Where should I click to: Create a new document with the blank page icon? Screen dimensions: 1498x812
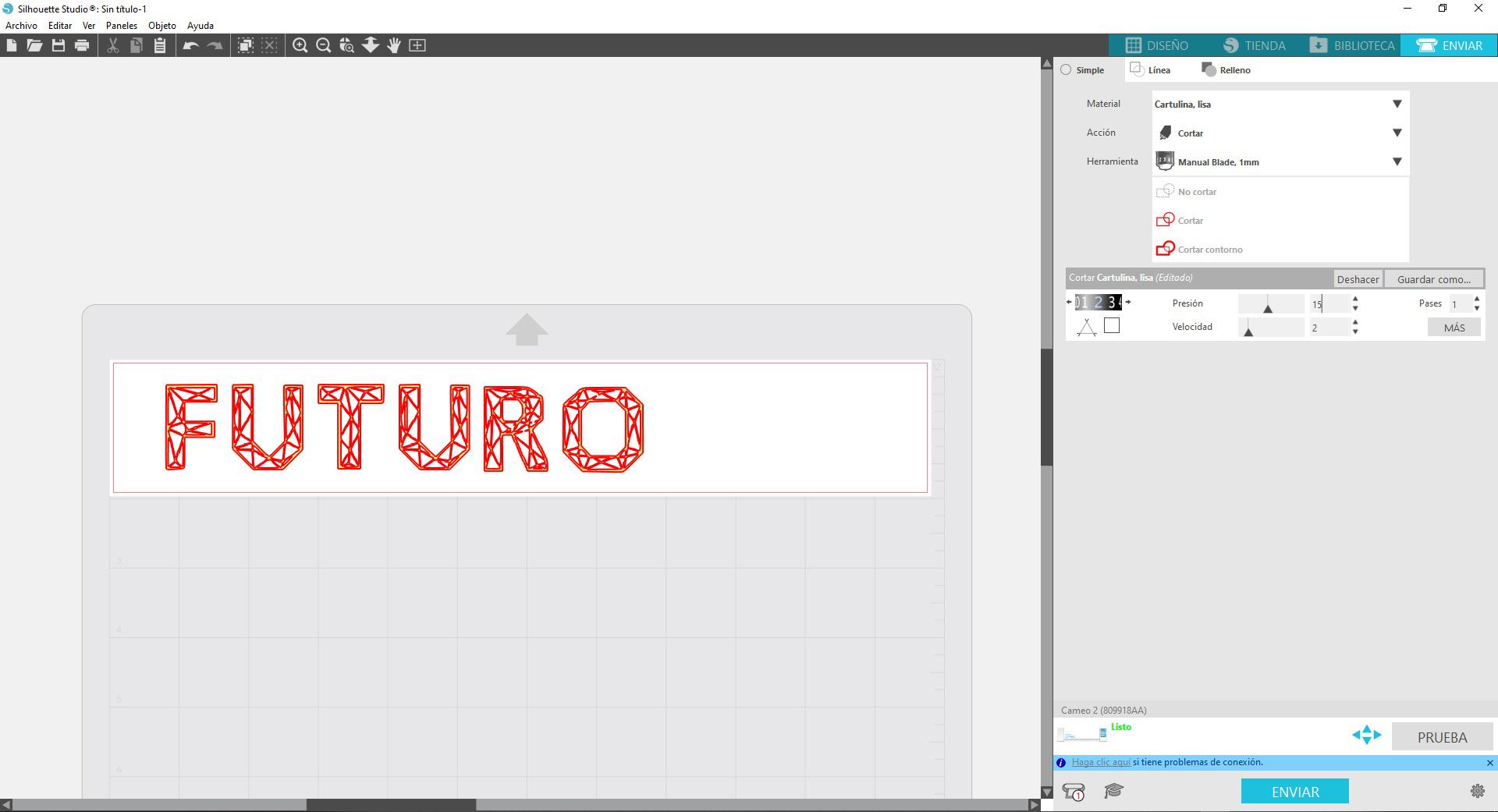click(x=12, y=45)
